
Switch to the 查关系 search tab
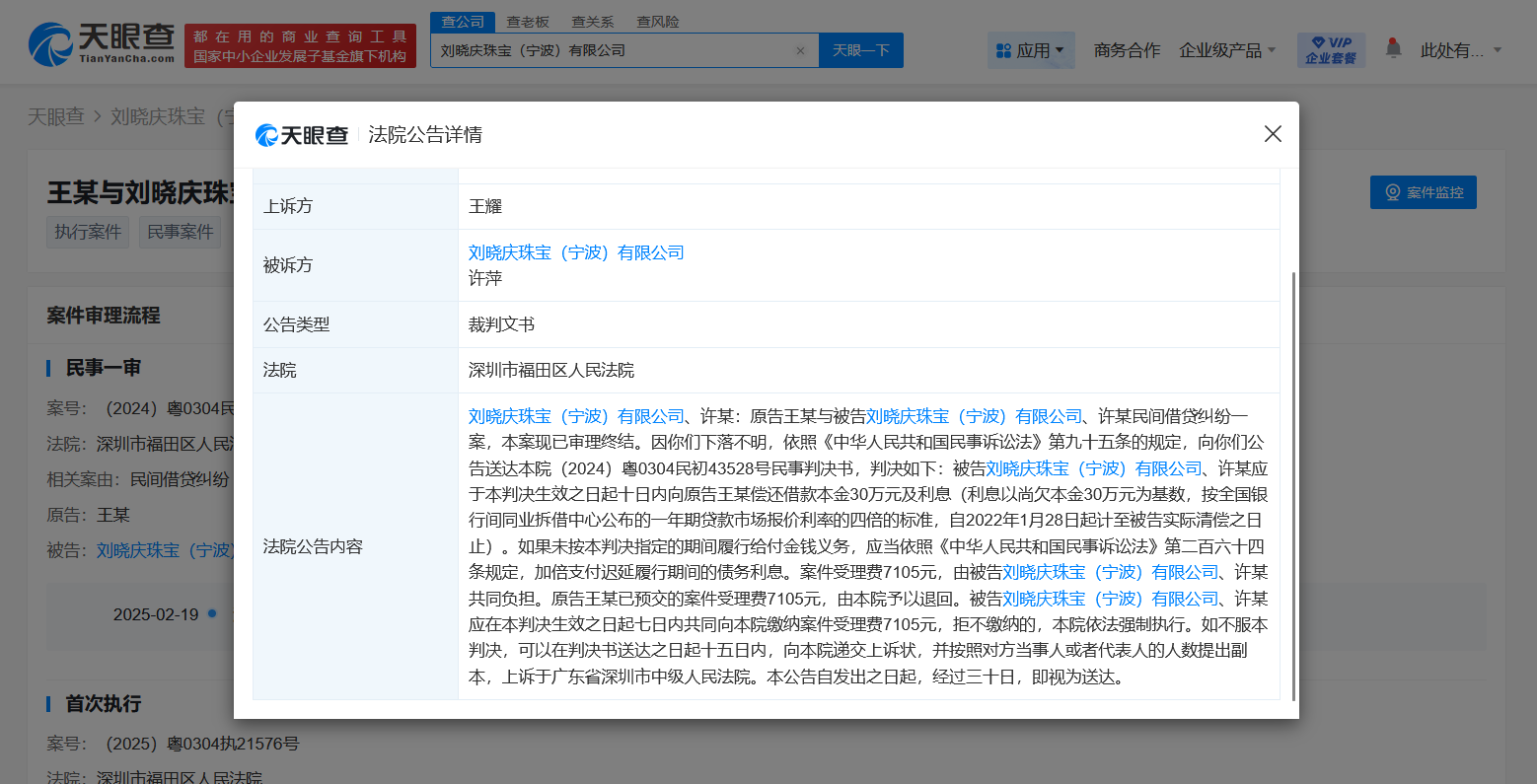coord(593,22)
